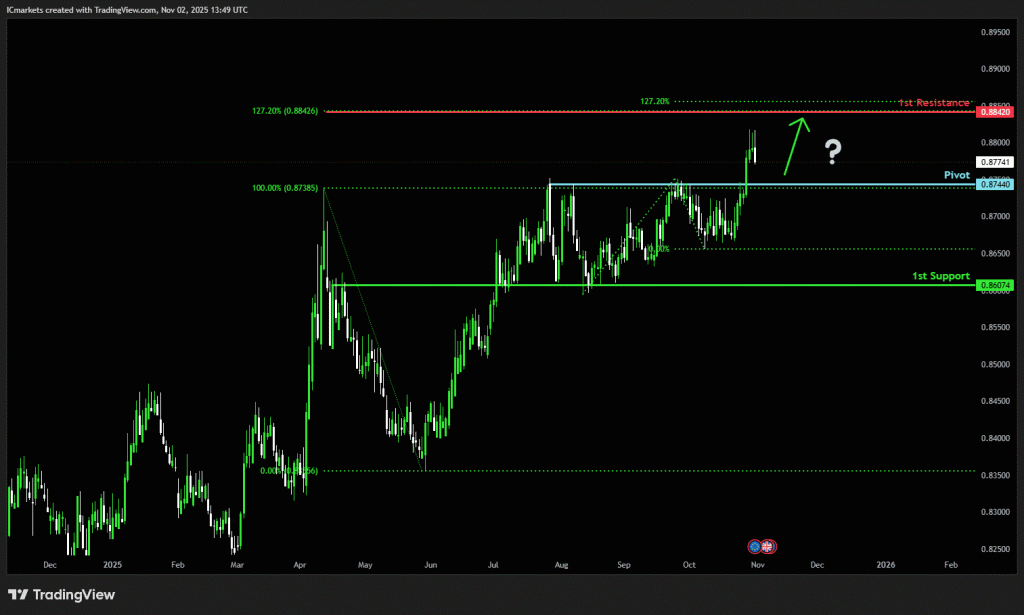Click the 'Nov' label on the time axis

point(757,565)
